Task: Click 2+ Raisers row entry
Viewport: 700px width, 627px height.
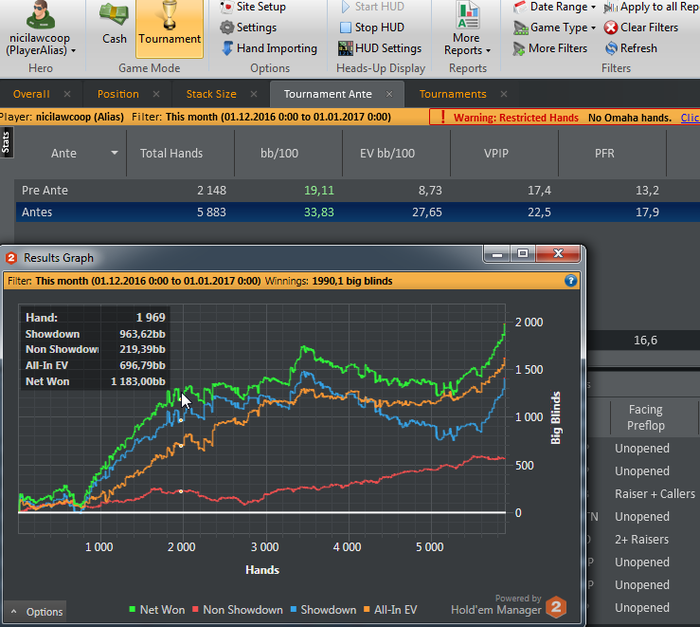Action: 642,539
